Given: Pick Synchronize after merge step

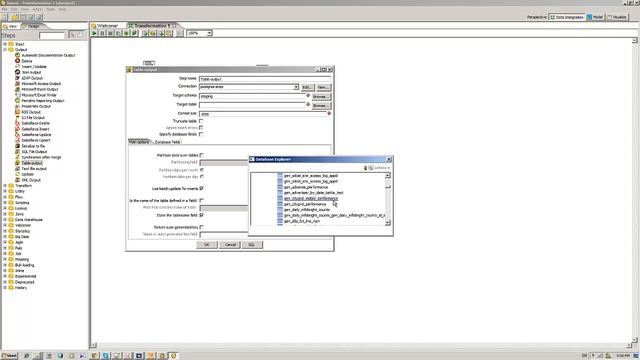Looking at the screenshot, I should pos(41,157).
